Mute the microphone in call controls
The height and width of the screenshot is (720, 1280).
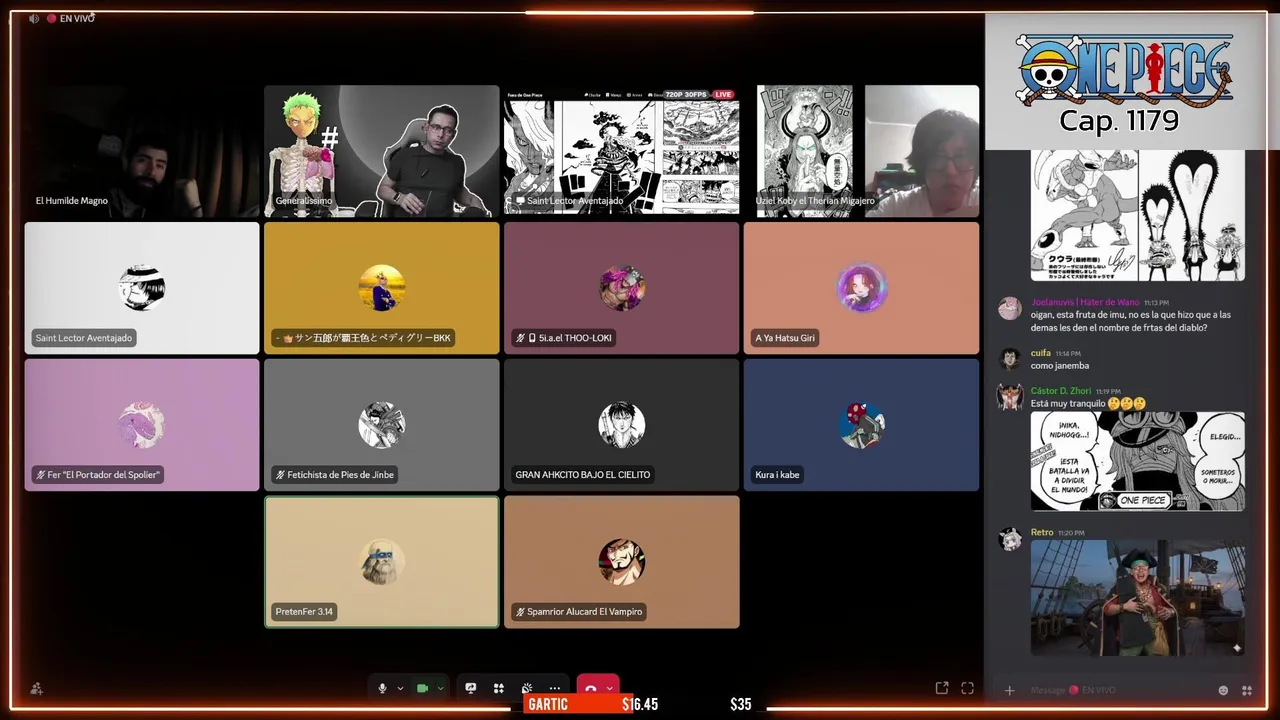coord(382,688)
